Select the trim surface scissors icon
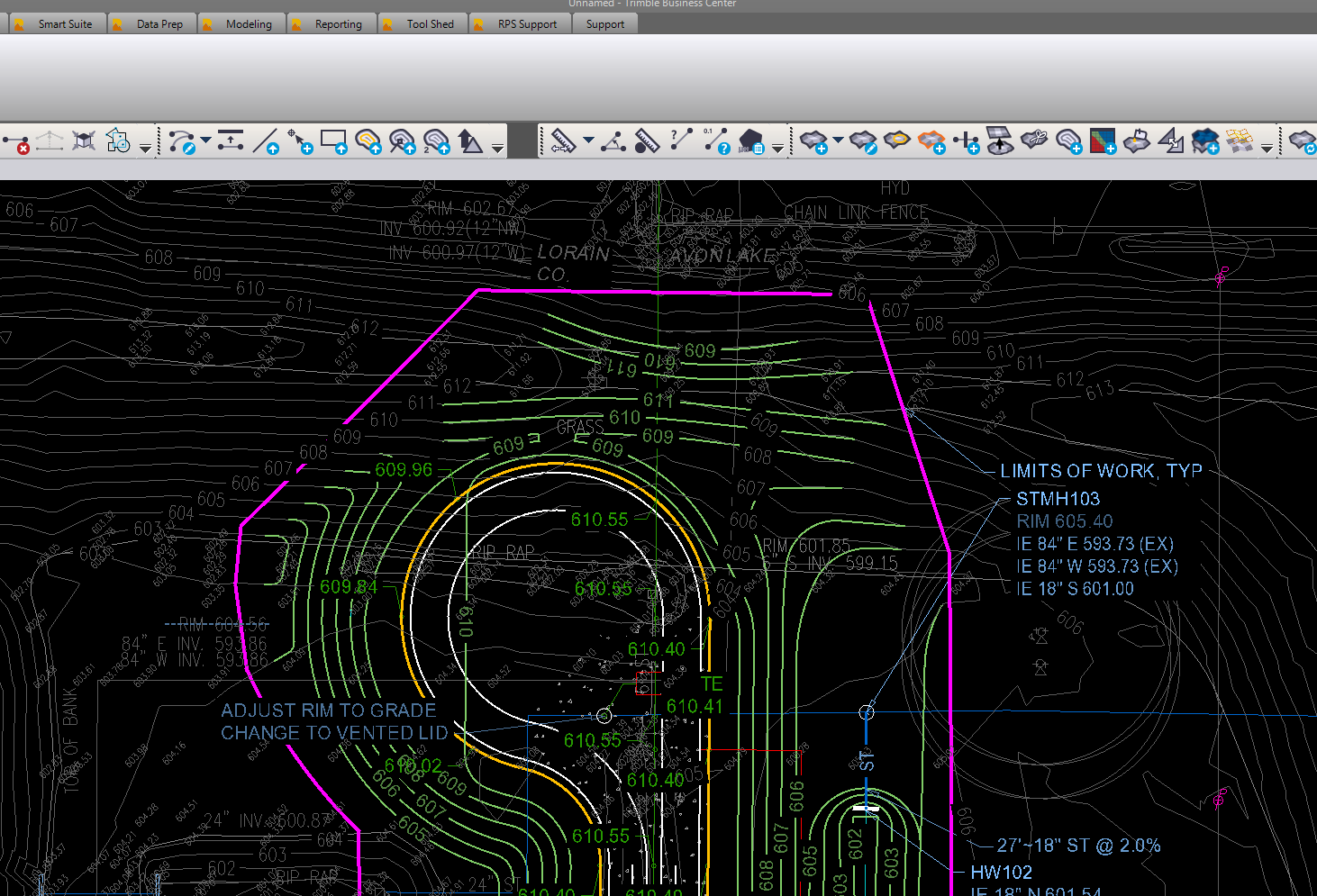Image resolution: width=1317 pixels, height=896 pixels. click(x=1034, y=140)
